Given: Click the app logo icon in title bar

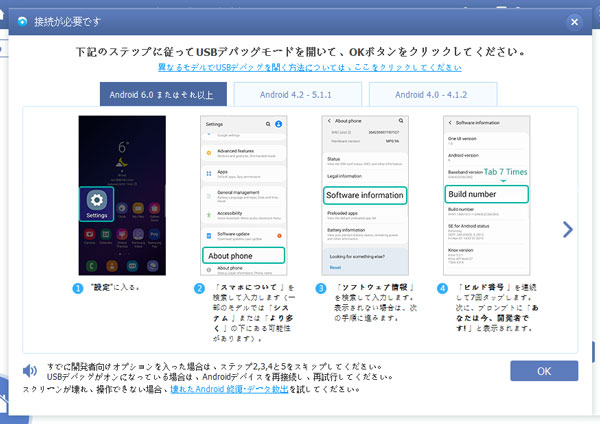Looking at the screenshot, I should point(23,22).
